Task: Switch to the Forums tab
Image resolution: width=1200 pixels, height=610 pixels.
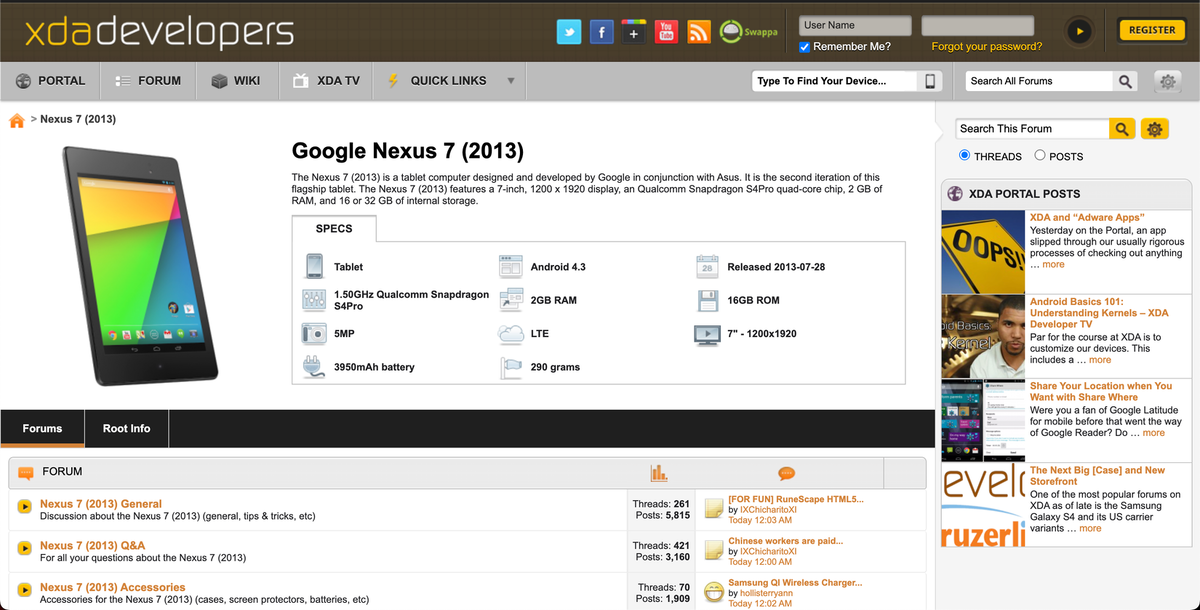Action: tap(43, 428)
